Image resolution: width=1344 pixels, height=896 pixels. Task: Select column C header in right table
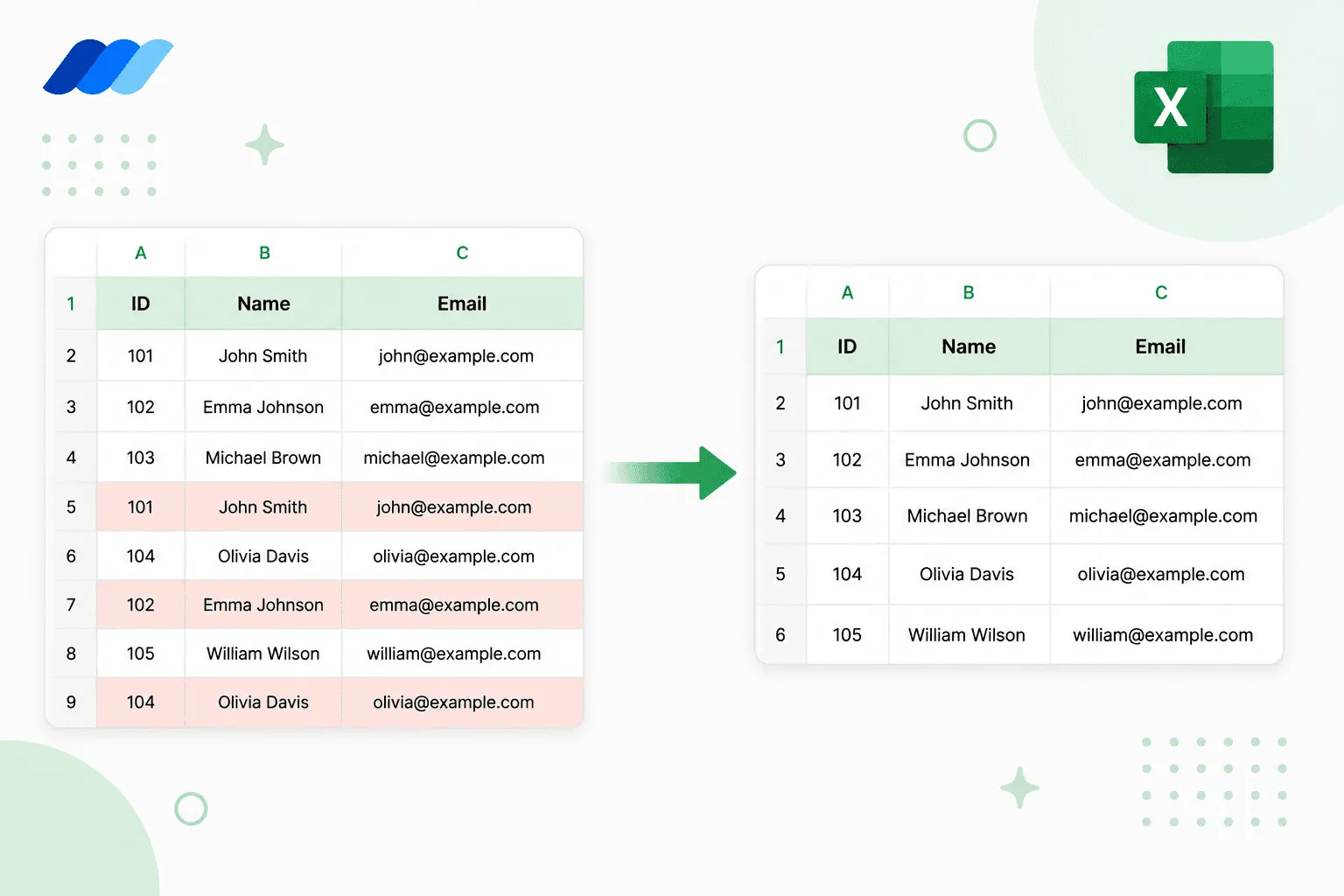pos(1161,293)
